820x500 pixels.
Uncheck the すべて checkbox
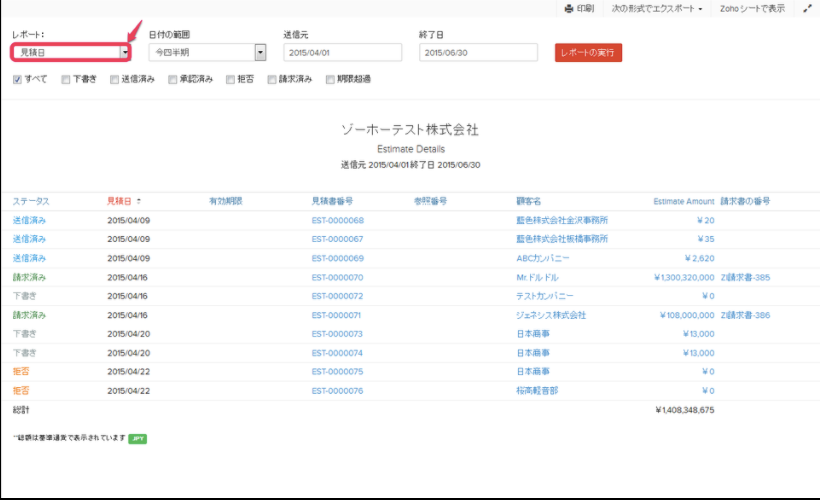coord(18,79)
